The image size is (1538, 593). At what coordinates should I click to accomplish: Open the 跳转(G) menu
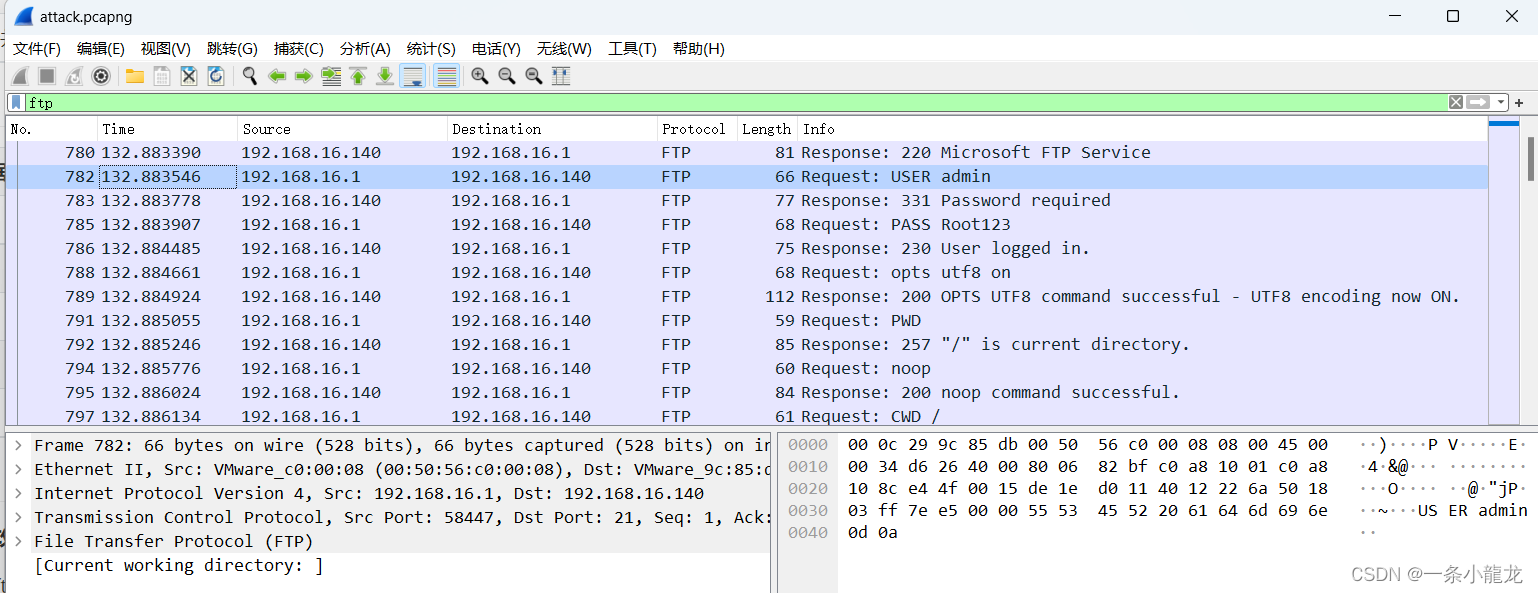point(232,49)
